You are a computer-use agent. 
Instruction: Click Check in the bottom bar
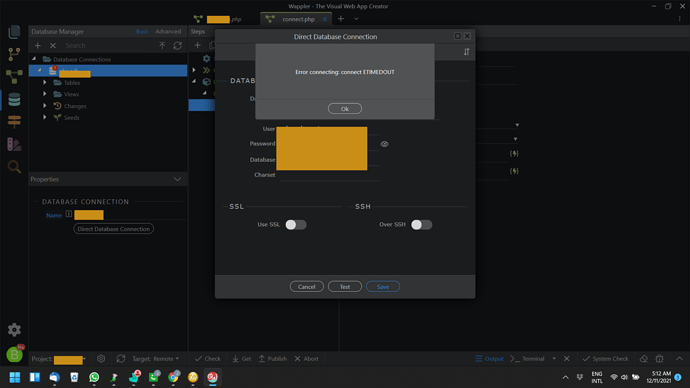(x=208, y=359)
